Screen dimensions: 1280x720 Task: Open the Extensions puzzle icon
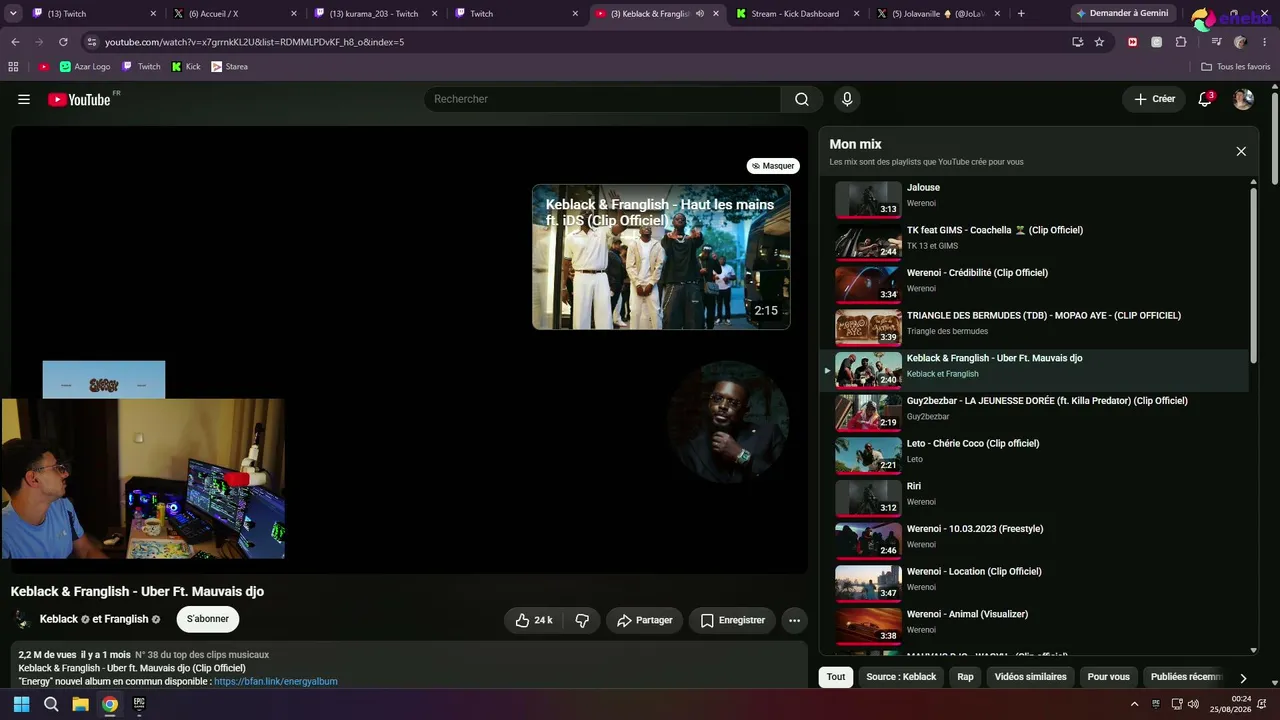[1181, 42]
